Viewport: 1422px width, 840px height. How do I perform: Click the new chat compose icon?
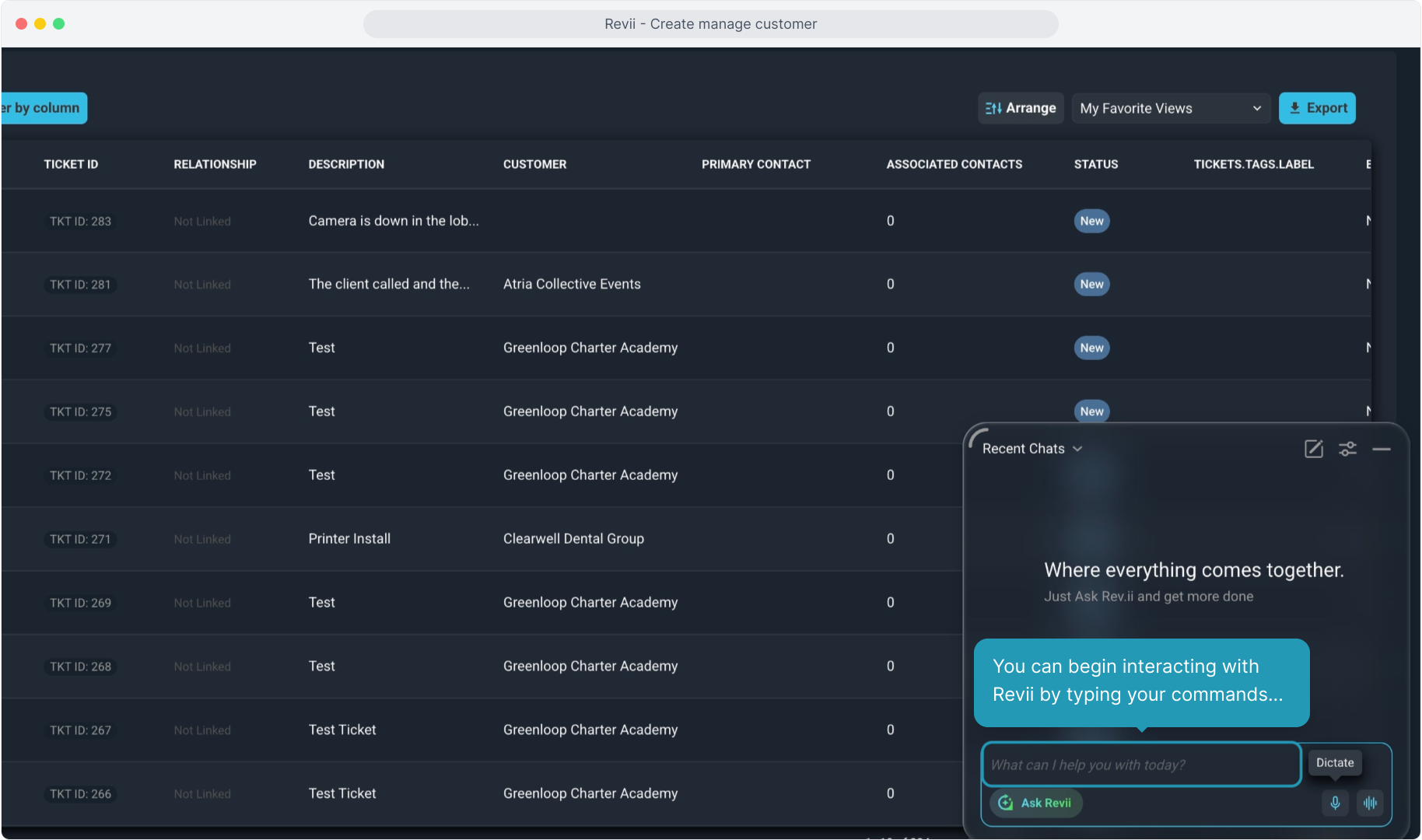(1313, 449)
